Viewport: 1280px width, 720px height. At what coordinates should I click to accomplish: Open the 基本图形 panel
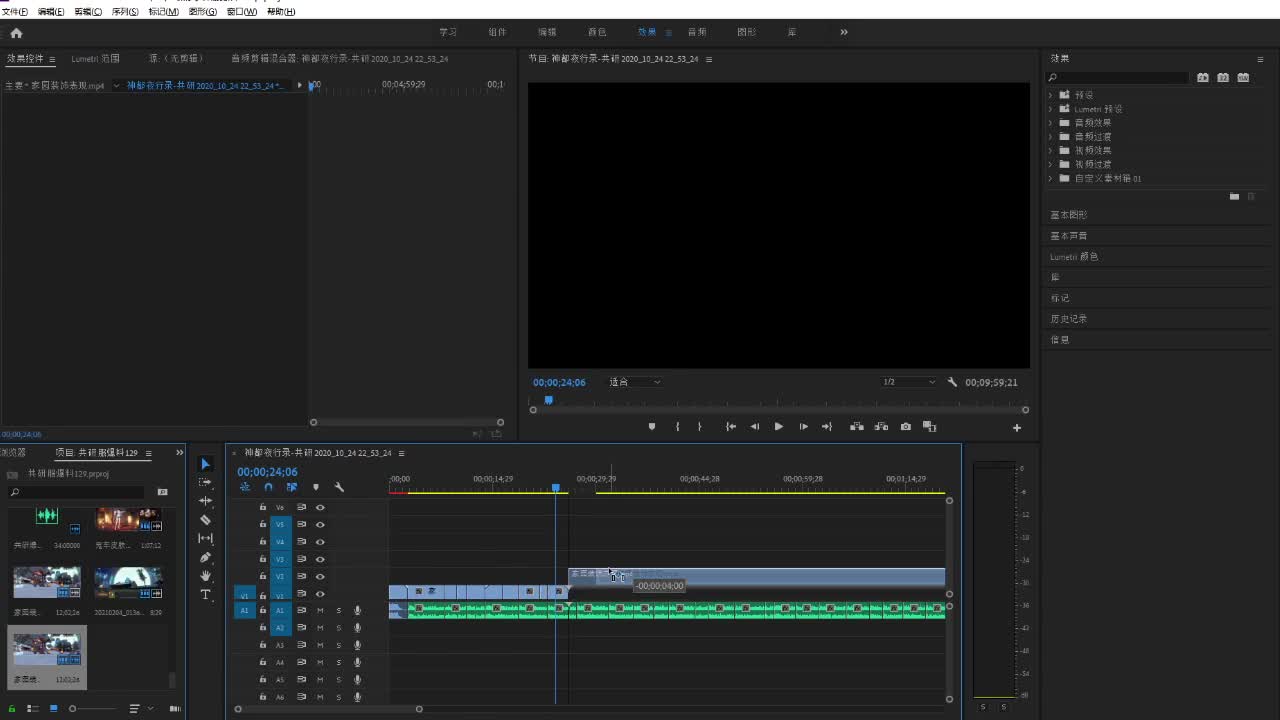coord(1068,215)
